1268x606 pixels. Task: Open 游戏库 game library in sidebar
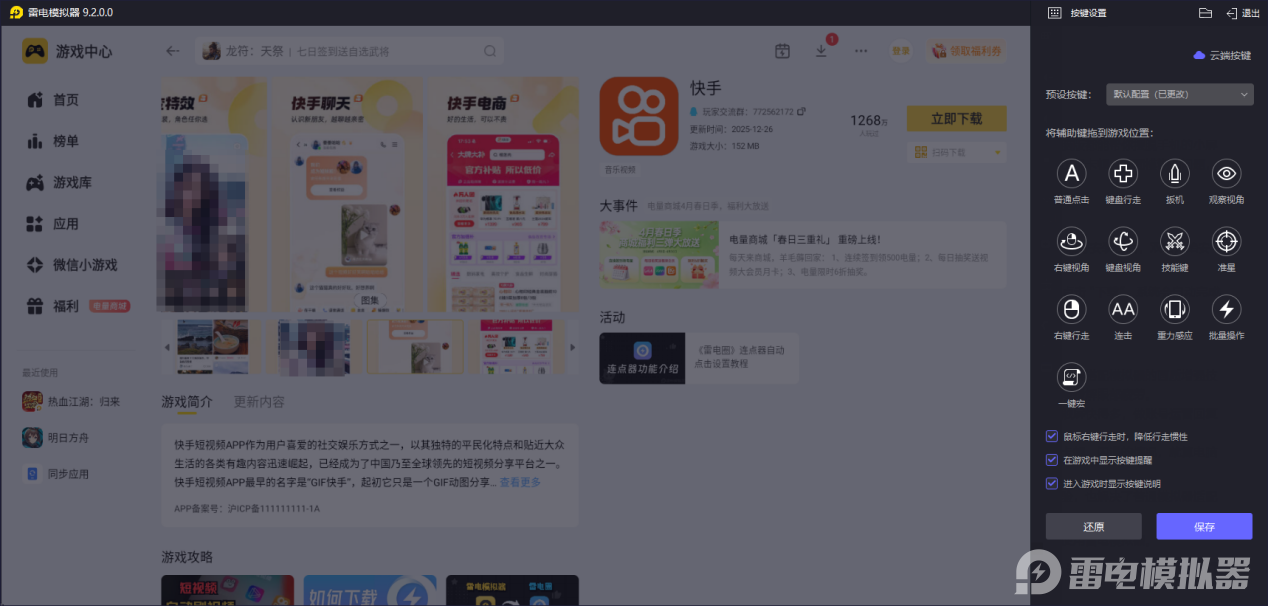click(59, 183)
